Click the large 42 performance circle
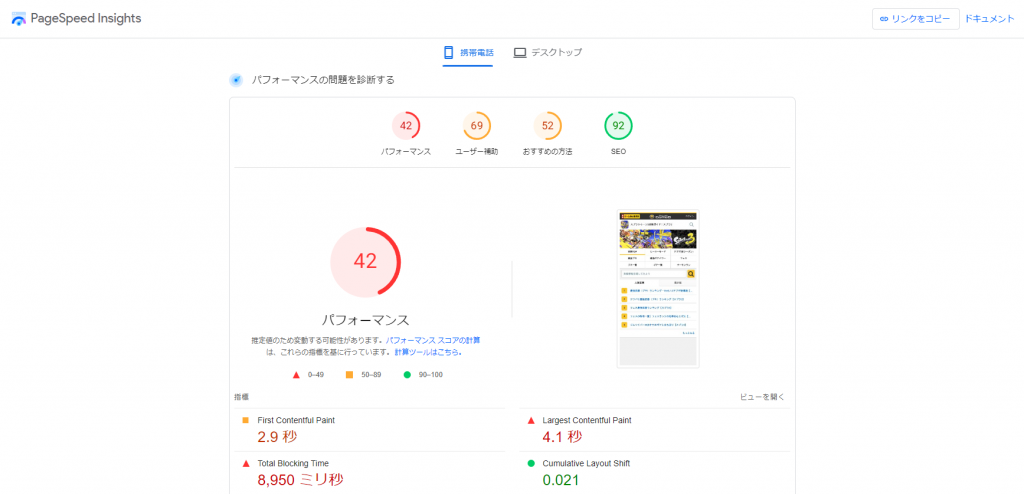The image size is (1024, 494). coord(365,262)
